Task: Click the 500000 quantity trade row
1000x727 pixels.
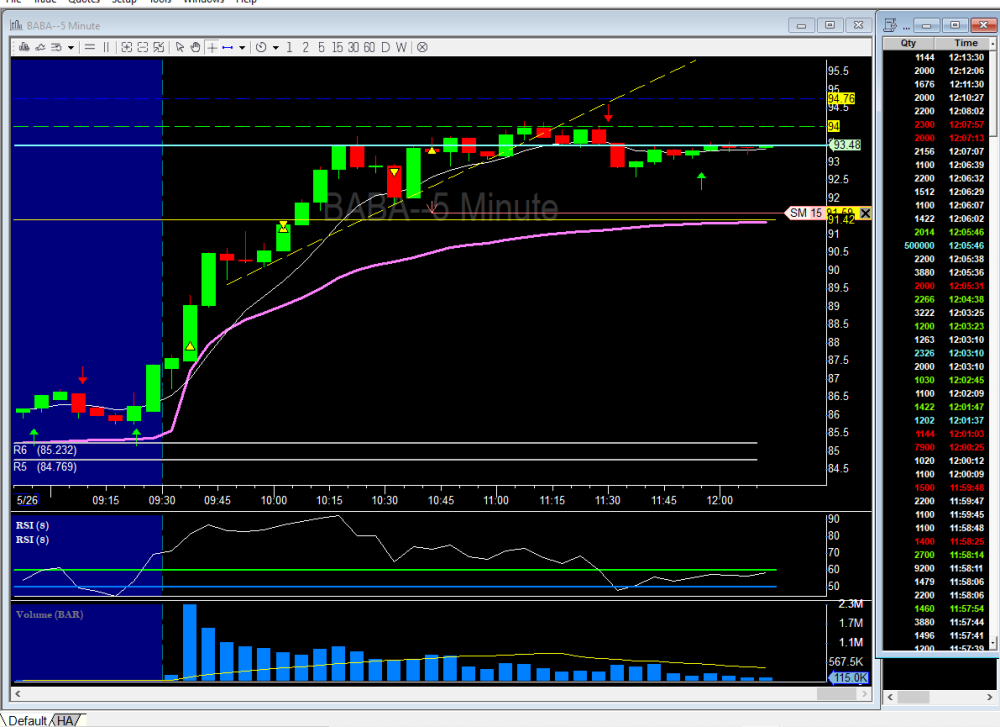Action: 937,246
